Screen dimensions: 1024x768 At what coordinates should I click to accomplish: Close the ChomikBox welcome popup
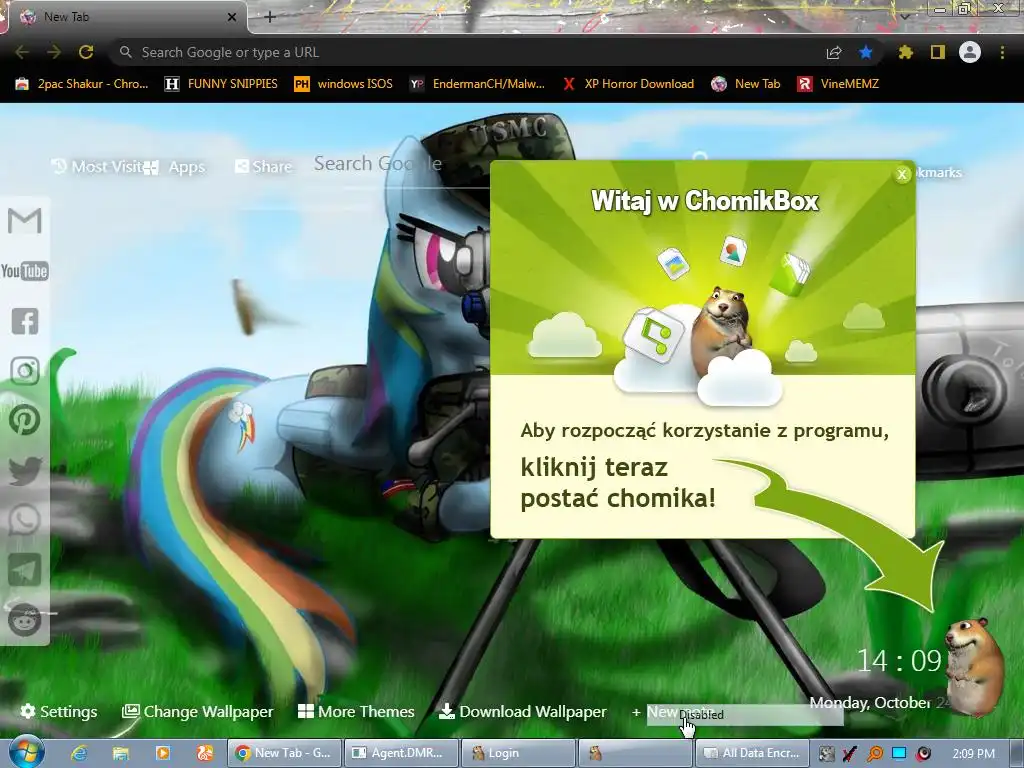point(902,174)
